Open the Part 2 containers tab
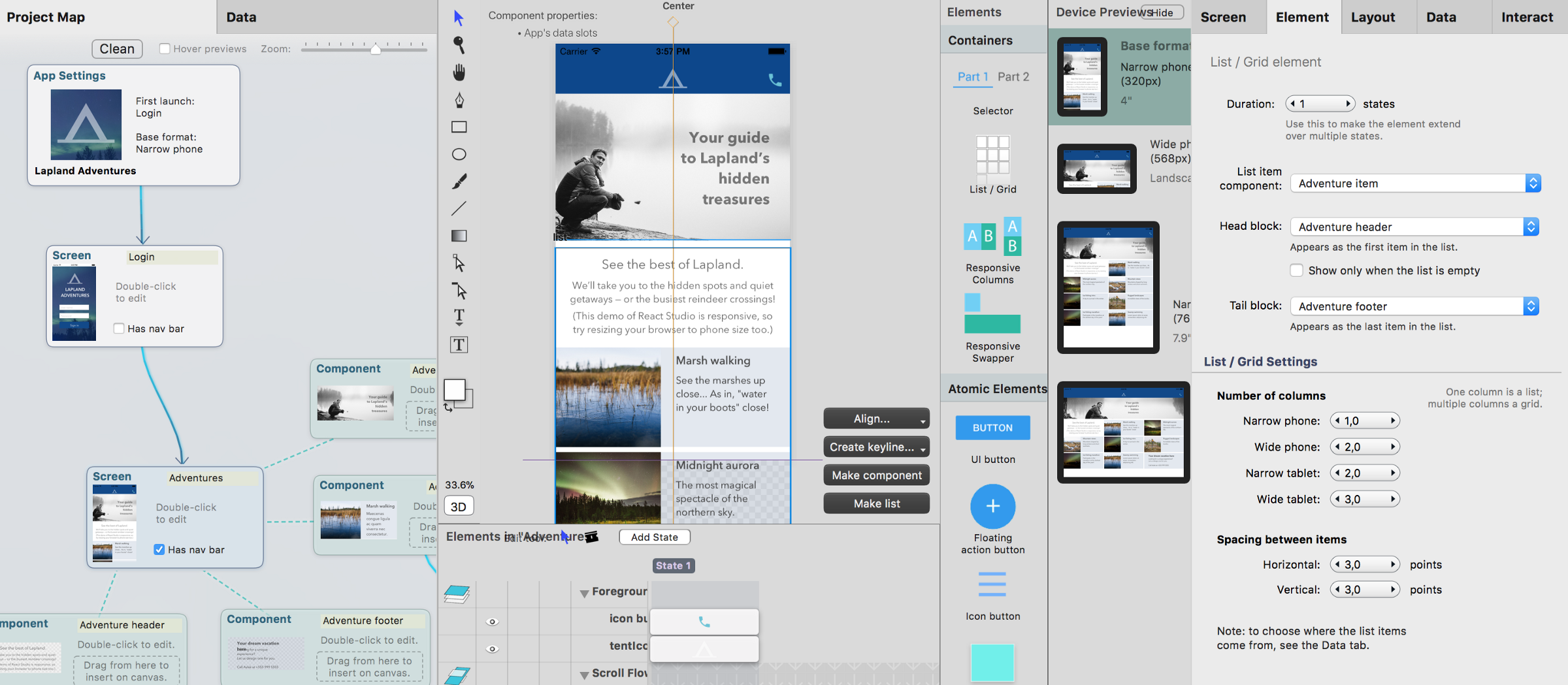1568x685 pixels. pos(1013,77)
